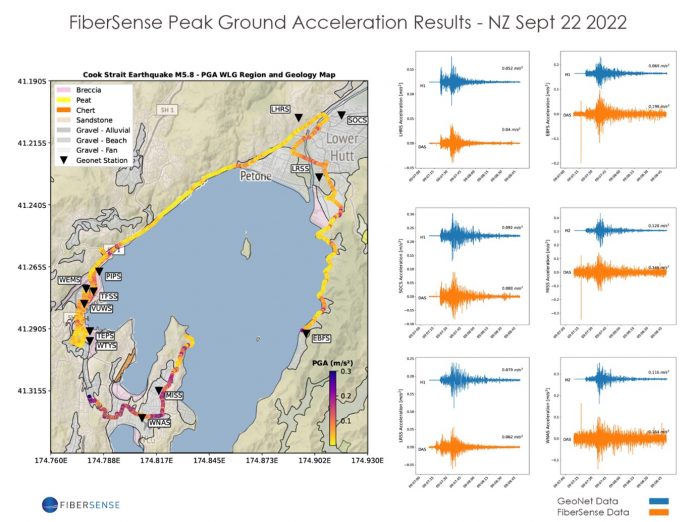
Task: Click the PIPS station triangle marker
Action: pos(99,271)
